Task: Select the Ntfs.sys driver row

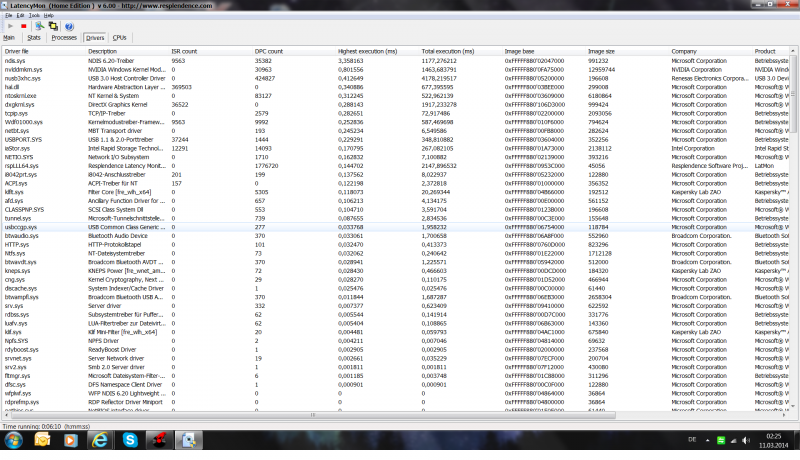Action: coord(395,253)
